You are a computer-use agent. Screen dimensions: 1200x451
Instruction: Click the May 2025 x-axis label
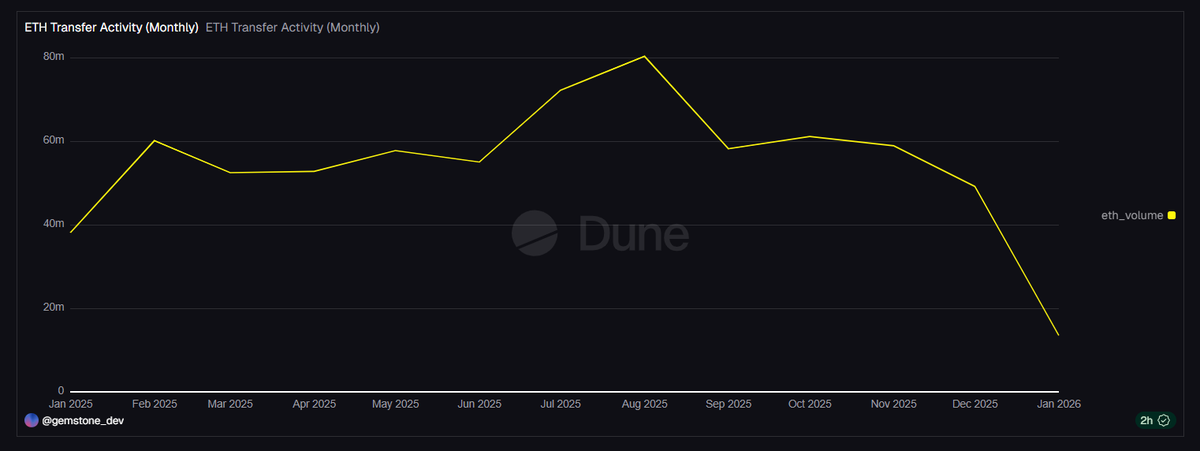click(395, 404)
